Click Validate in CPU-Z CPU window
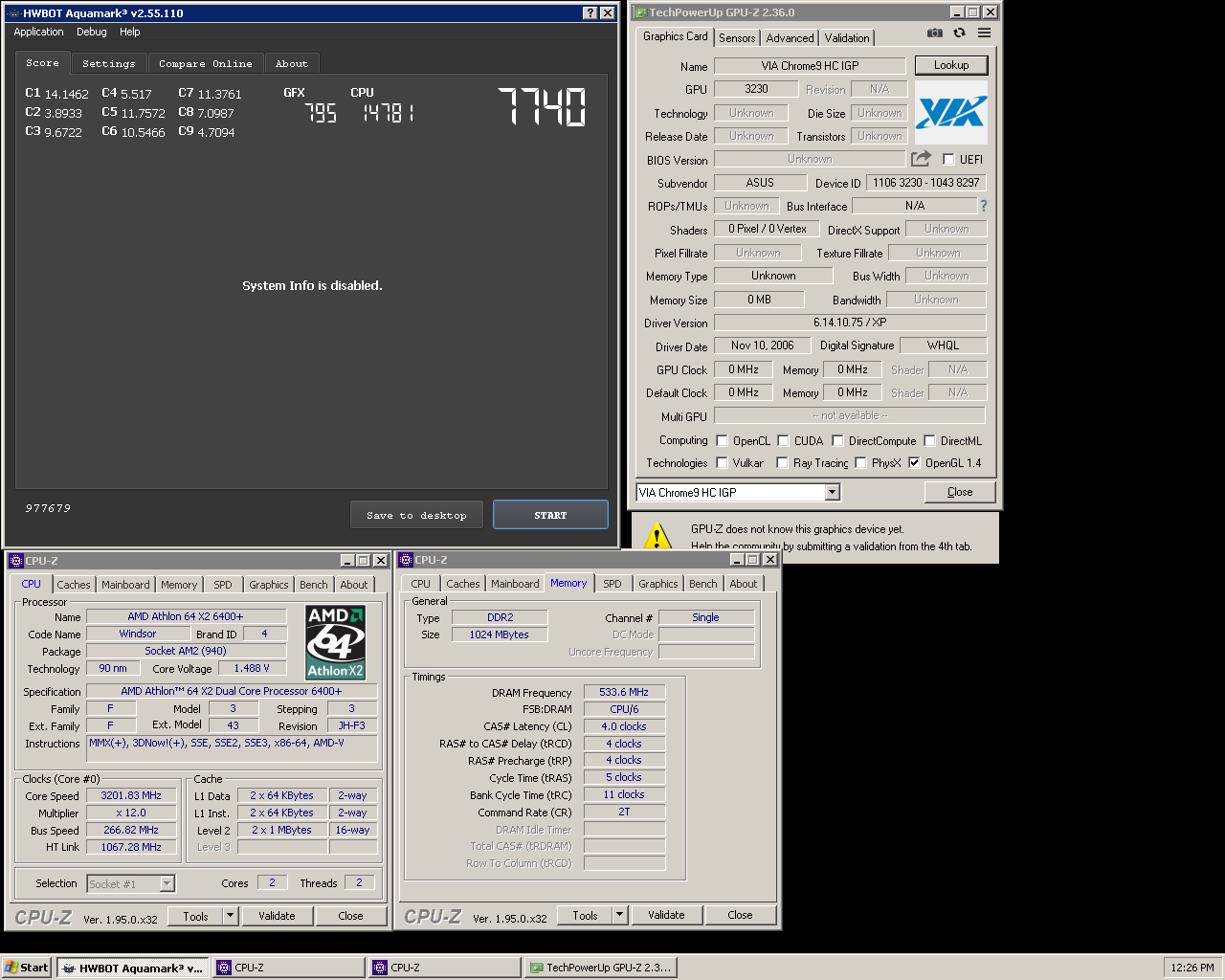1225x980 pixels. 277,916
